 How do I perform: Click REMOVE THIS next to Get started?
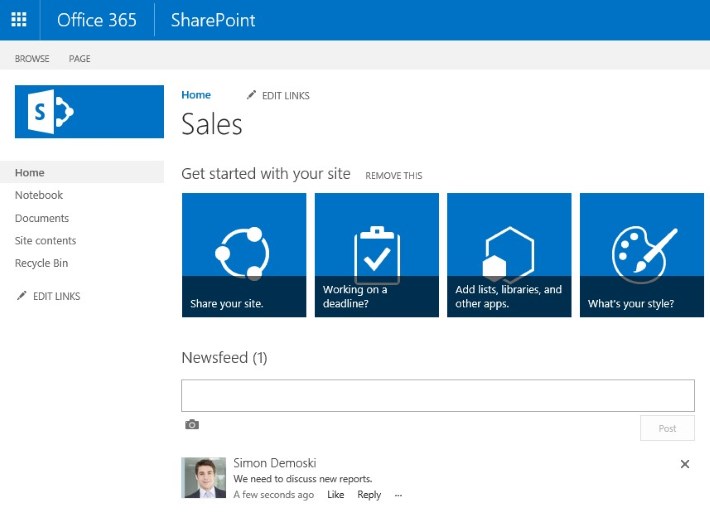tap(393, 176)
